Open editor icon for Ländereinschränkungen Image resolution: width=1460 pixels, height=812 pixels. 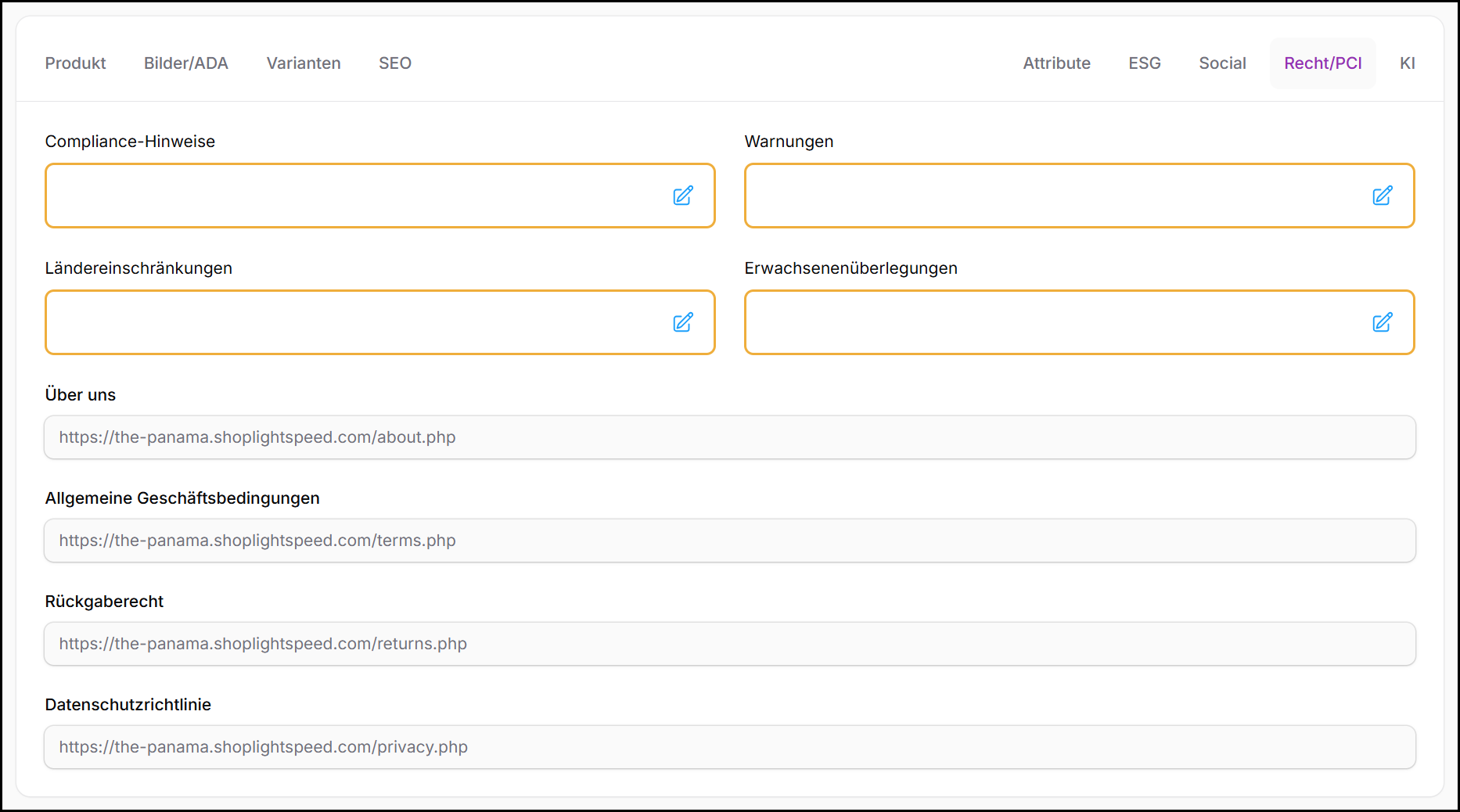click(682, 322)
